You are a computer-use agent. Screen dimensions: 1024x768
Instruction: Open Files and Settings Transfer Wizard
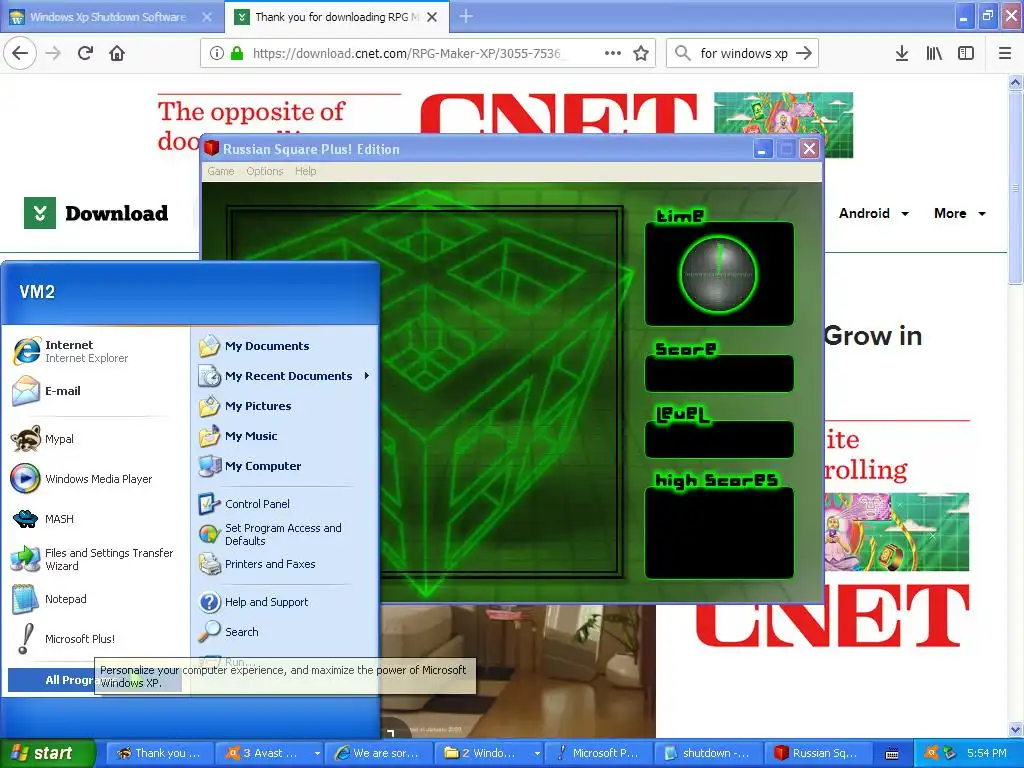[96, 559]
